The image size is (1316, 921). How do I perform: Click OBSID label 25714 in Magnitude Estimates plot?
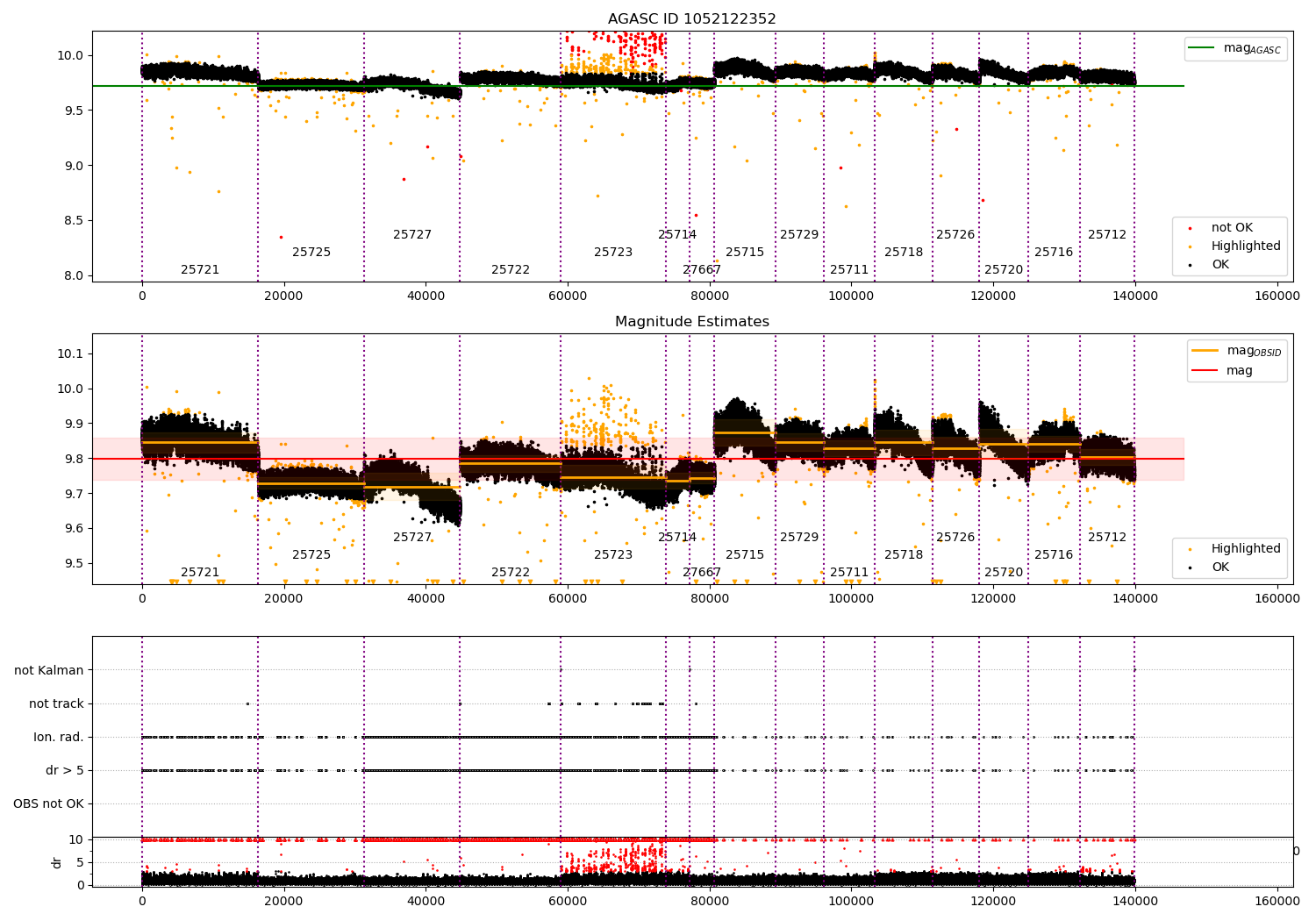pos(677,538)
